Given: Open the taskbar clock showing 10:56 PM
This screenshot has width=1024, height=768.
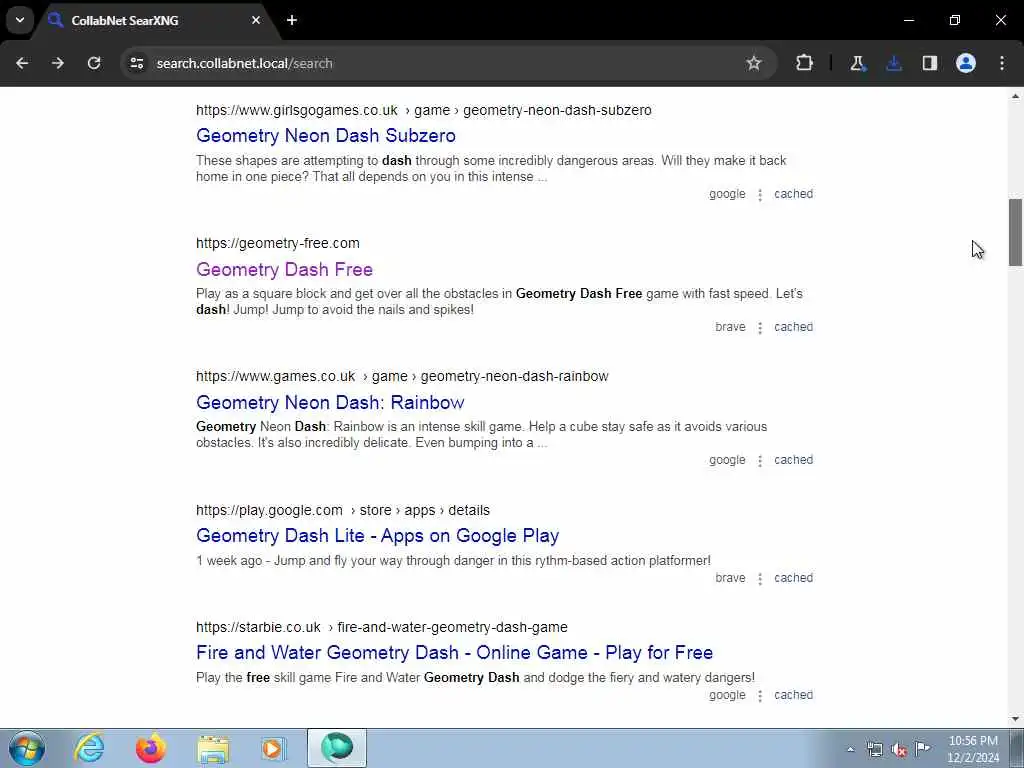Looking at the screenshot, I should 973,749.
